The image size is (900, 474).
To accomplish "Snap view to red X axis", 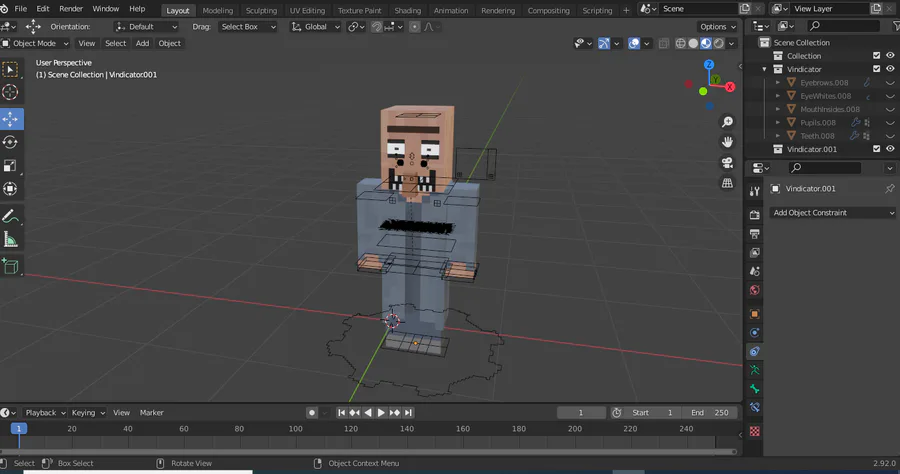I will [730, 87].
